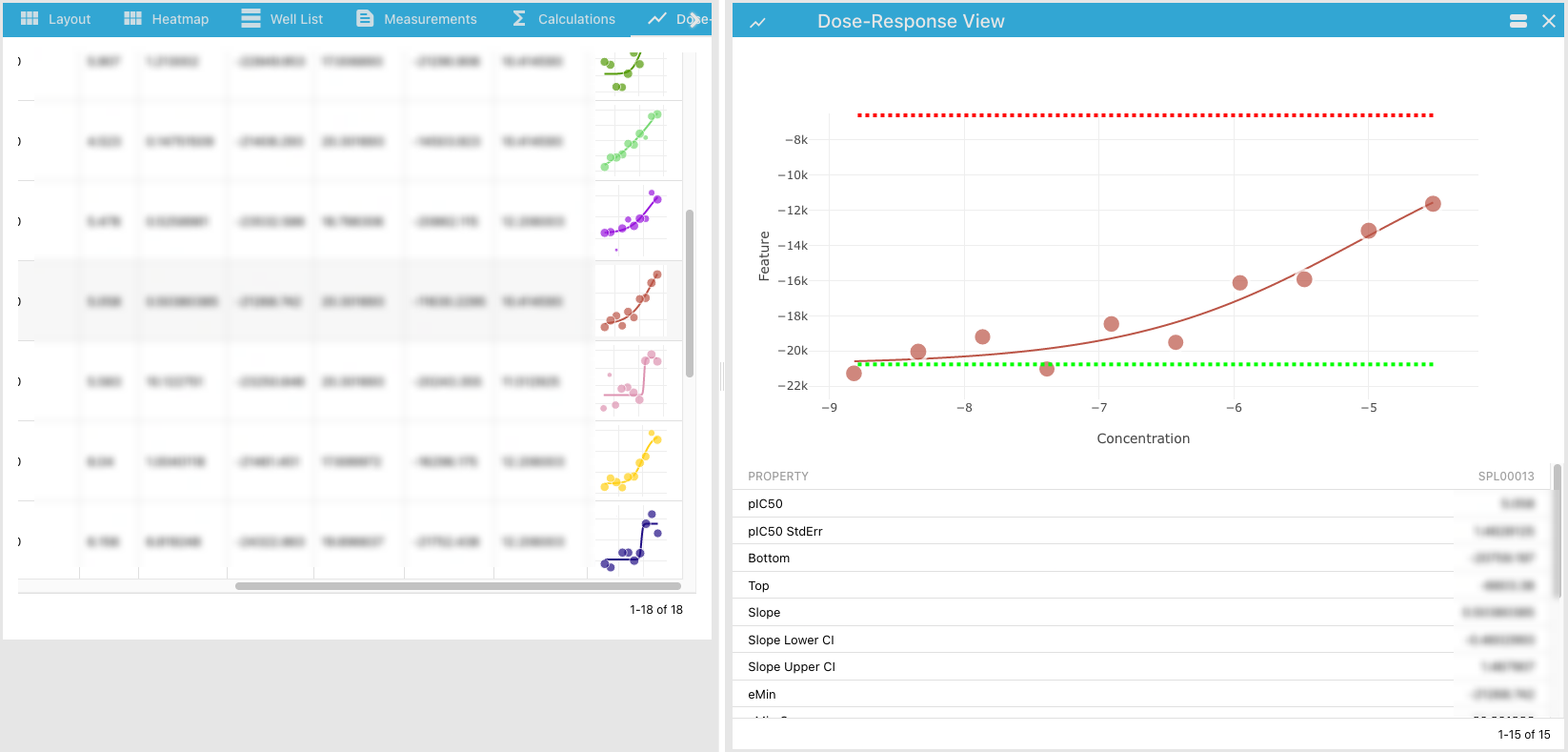Select the pink dose-response curve thumbnail
This screenshot has height=752, width=1568.
click(x=631, y=381)
